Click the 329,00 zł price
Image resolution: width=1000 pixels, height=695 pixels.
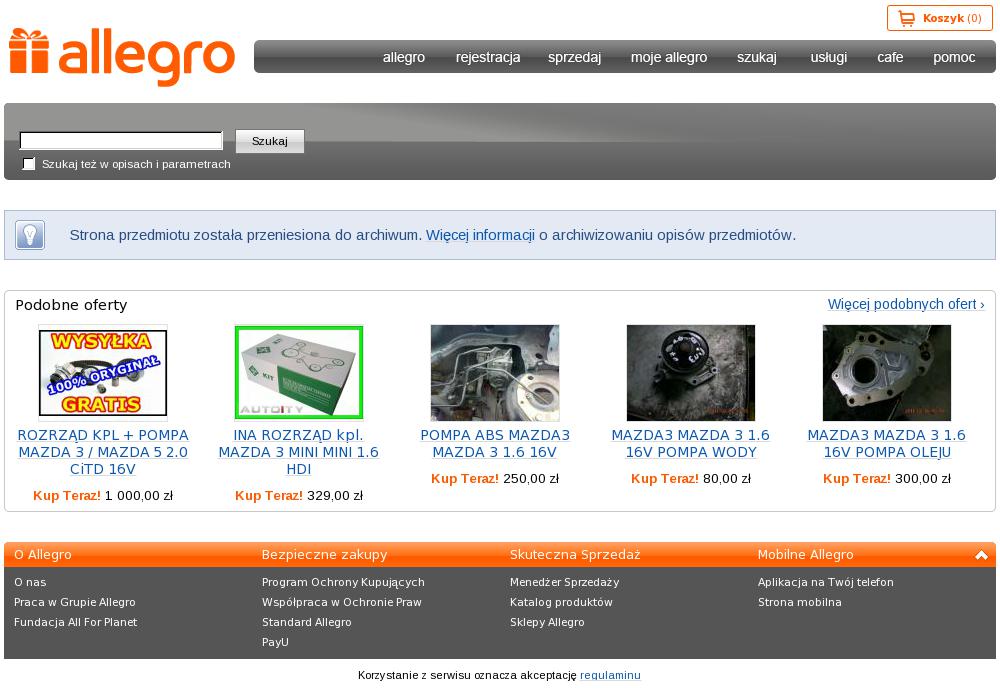click(335, 495)
